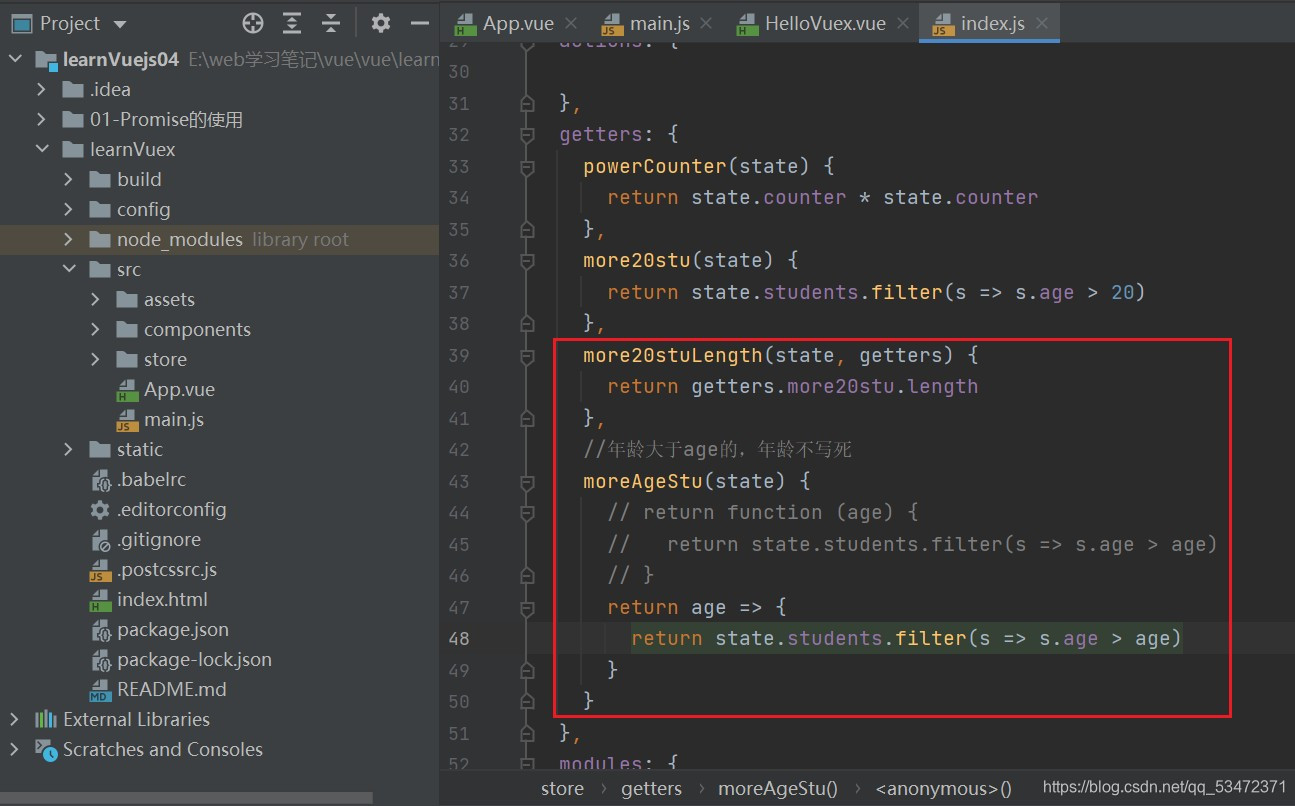The height and width of the screenshot is (806, 1295).
Task: Fold powerCounter function at line 33
Action: click(527, 166)
